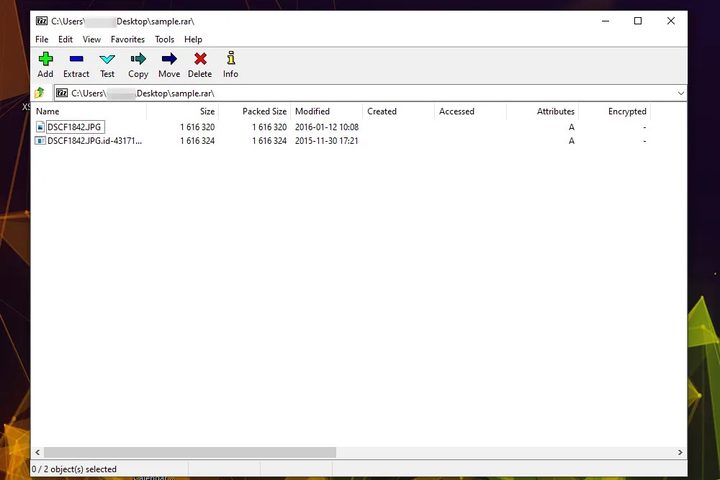Screen dimensions: 720x480
Task: Click the red Delete icon
Action: 200,60
